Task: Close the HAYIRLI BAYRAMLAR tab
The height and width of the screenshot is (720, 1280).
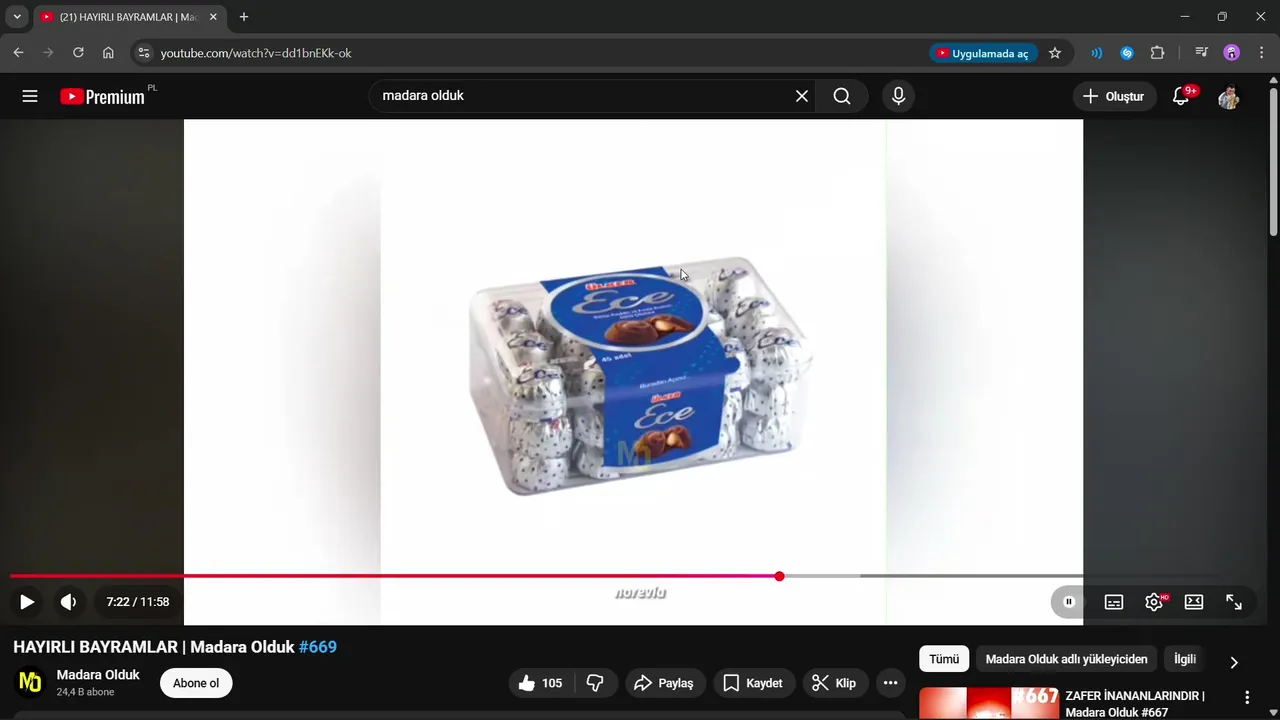Action: click(x=213, y=17)
